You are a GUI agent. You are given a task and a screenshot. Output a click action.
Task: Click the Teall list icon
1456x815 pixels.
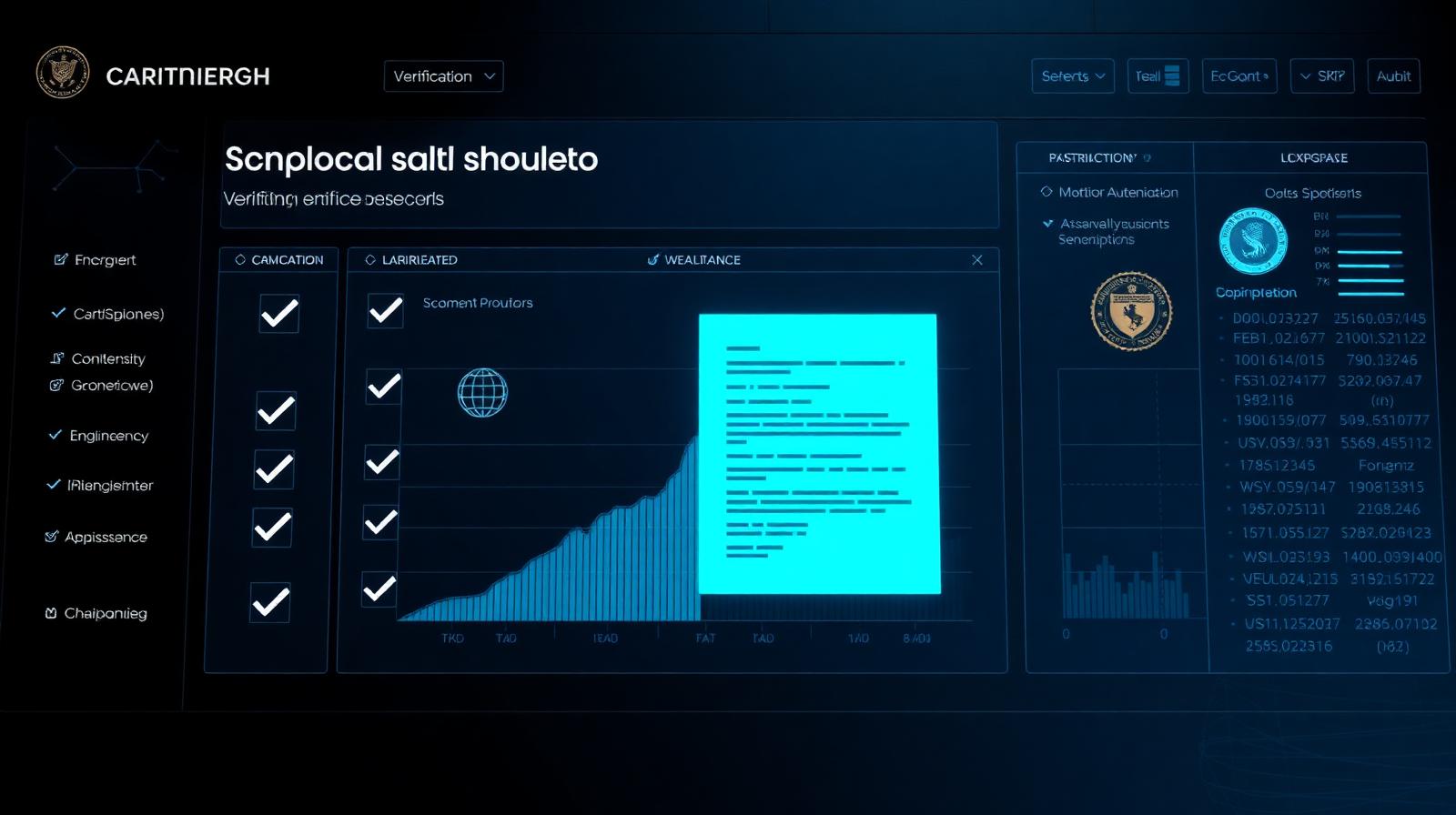tap(1172, 76)
